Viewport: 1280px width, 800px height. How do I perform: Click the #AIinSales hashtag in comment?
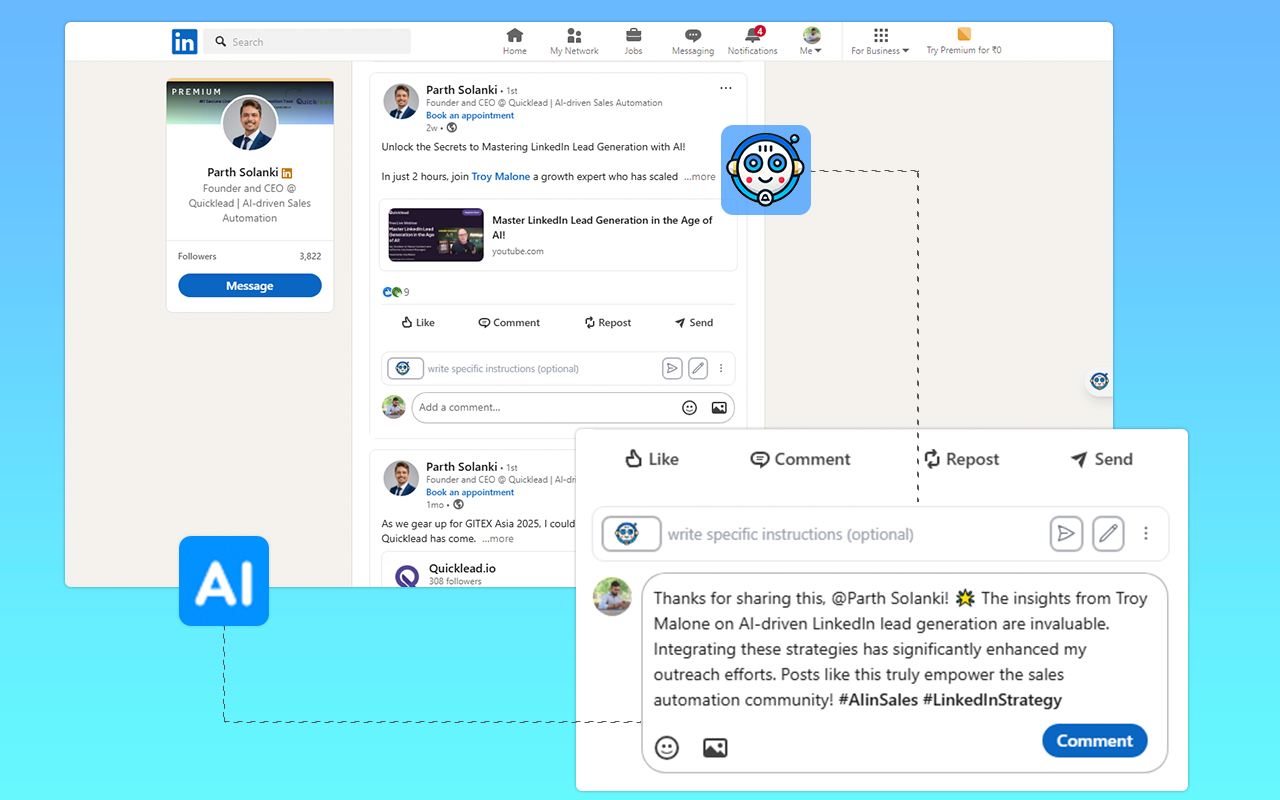coord(877,700)
